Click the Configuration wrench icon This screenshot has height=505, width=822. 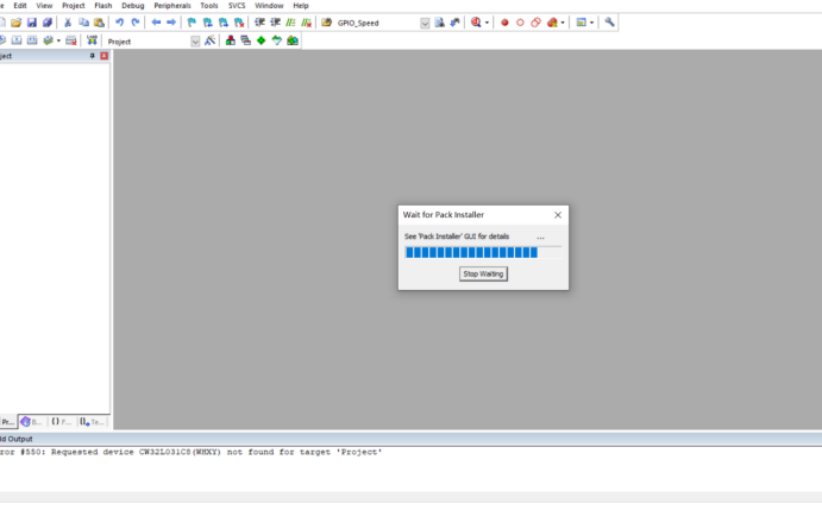point(610,22)
